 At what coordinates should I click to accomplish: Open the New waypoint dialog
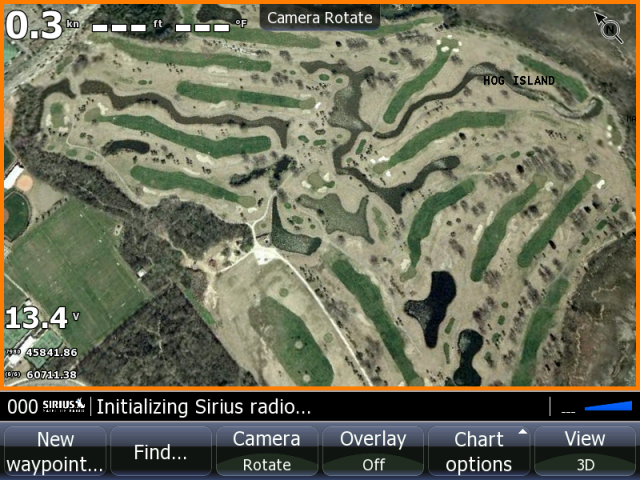(x=55, y=451)
